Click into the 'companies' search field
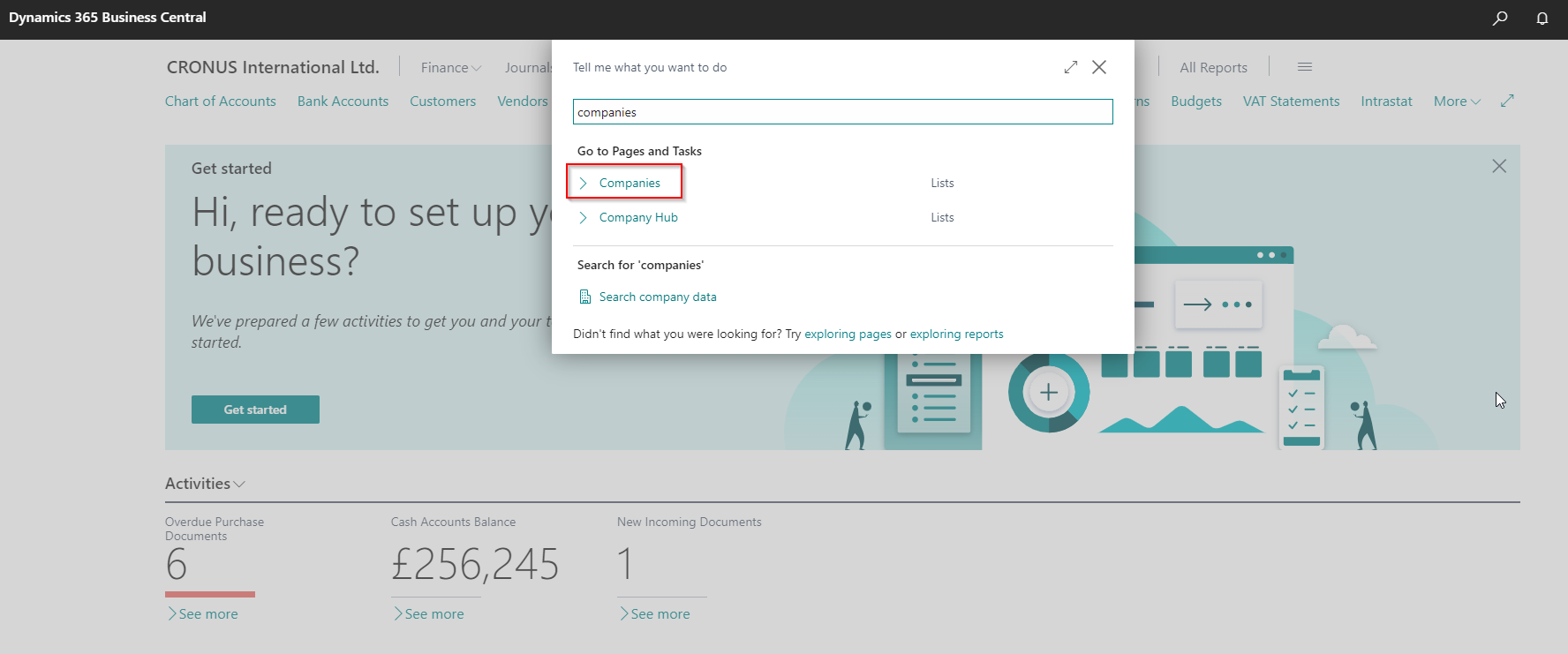Viewport: 1568px width, 654px height. pyautogui.click(x=843, y=112)
